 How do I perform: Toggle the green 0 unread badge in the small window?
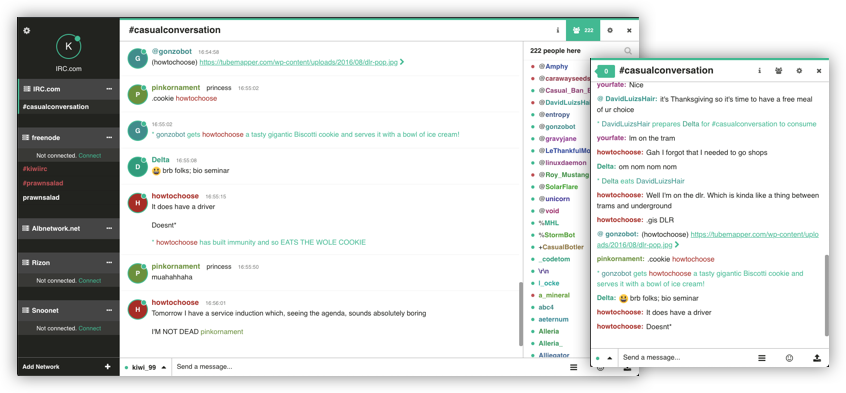(x=605, y=71)
